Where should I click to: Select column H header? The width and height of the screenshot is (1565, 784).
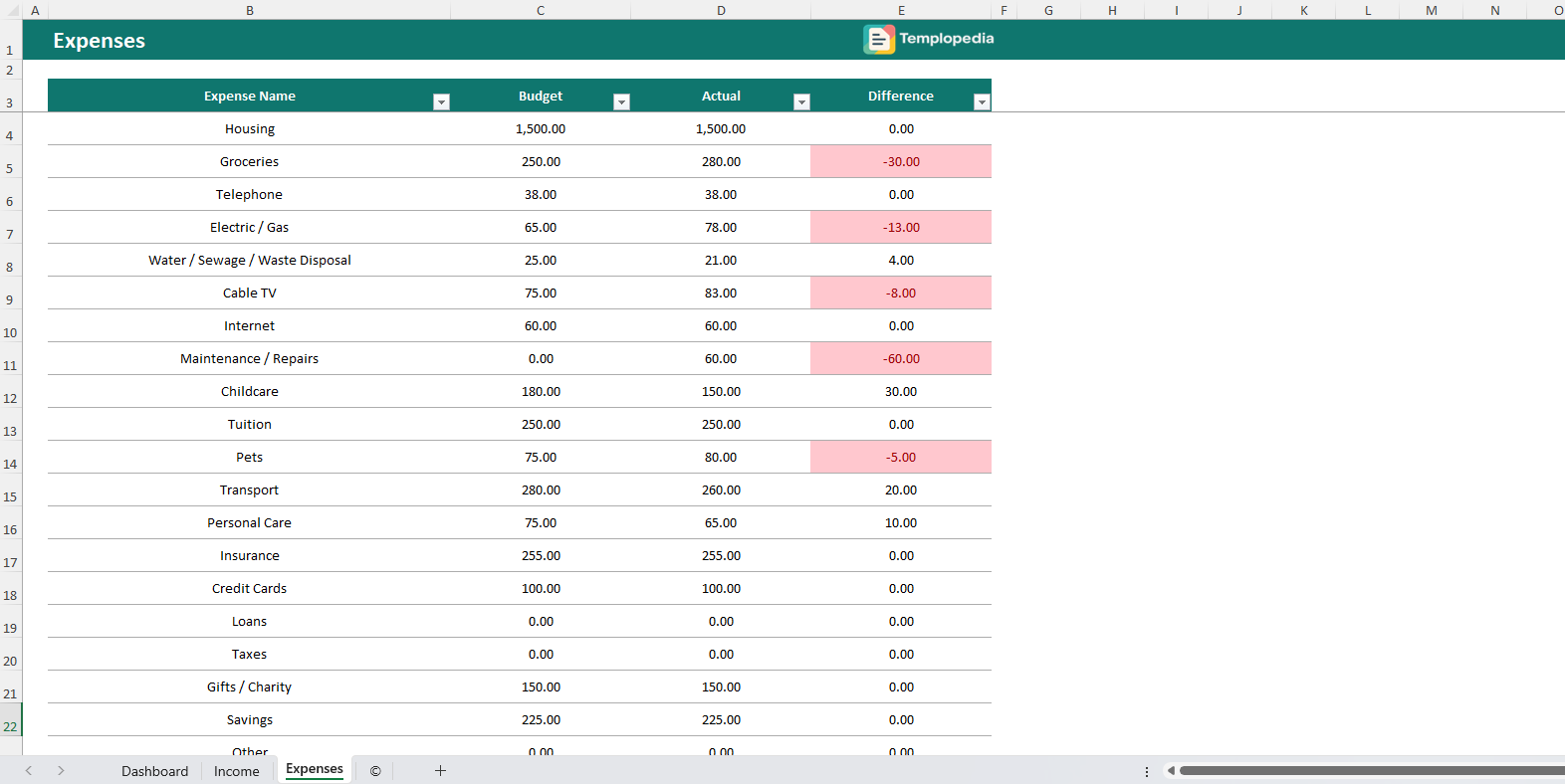click(1112, 10)
